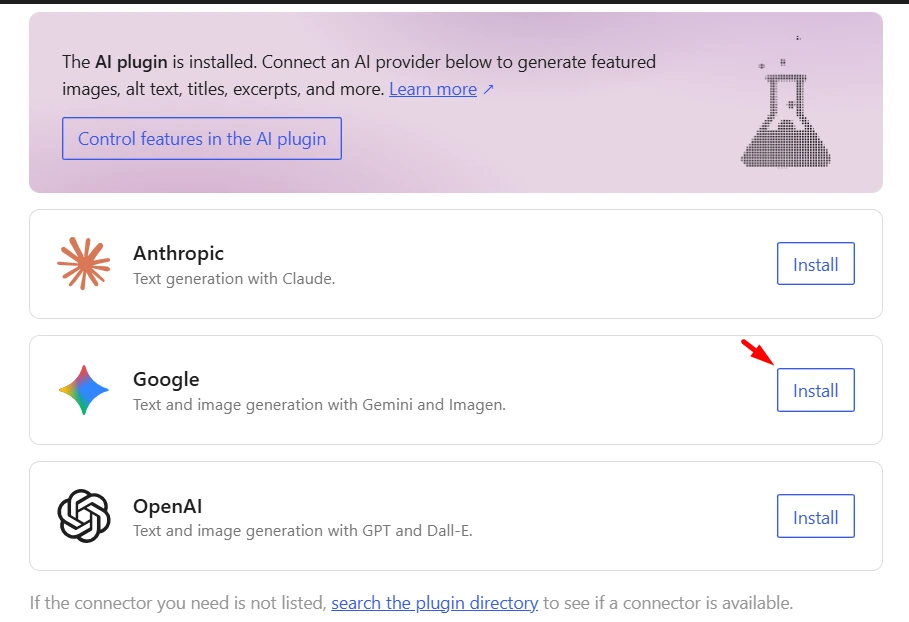The height and width of the screenshot is (622, 909).
Task: Click 'Text and image generation with Gemini and Imagen.'
Action: tap(319, 405)
